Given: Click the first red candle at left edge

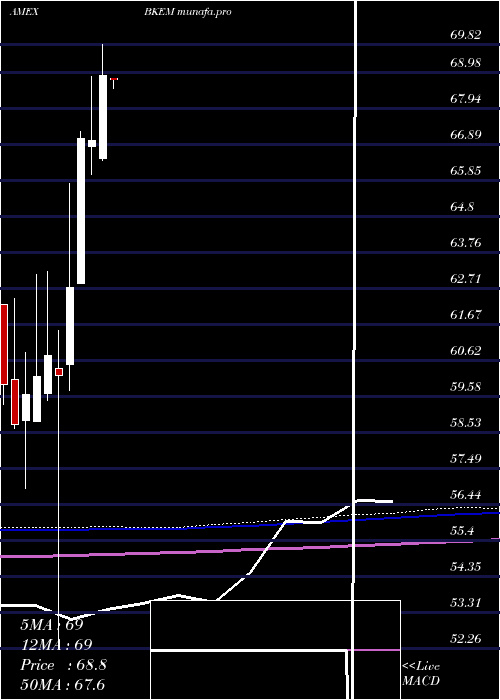Looking at the screenshot, I should (4, 344).
